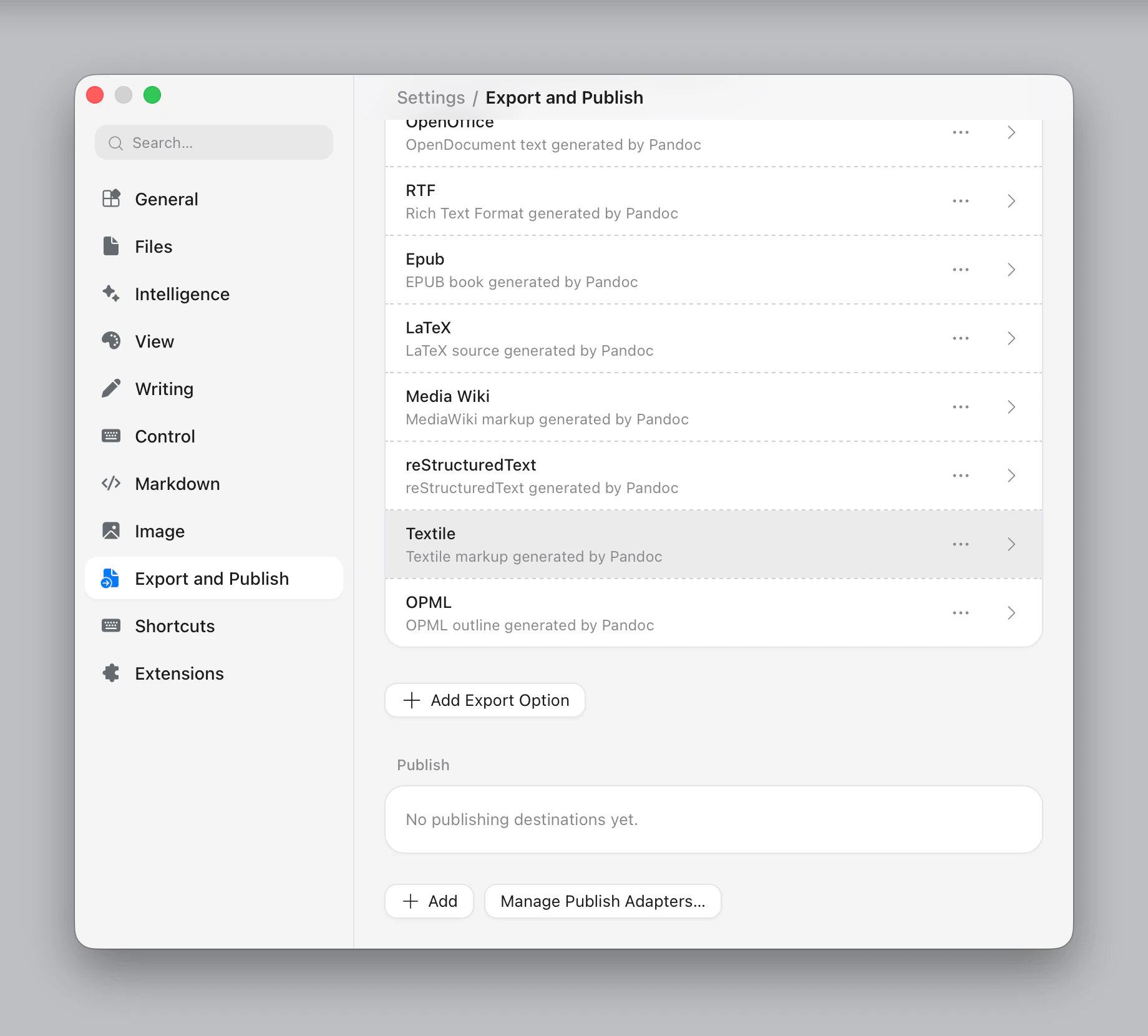Expand Media Wiki export details chevron
The width and height of the screenshot is (1148, 1036).
coord(1011,407)
